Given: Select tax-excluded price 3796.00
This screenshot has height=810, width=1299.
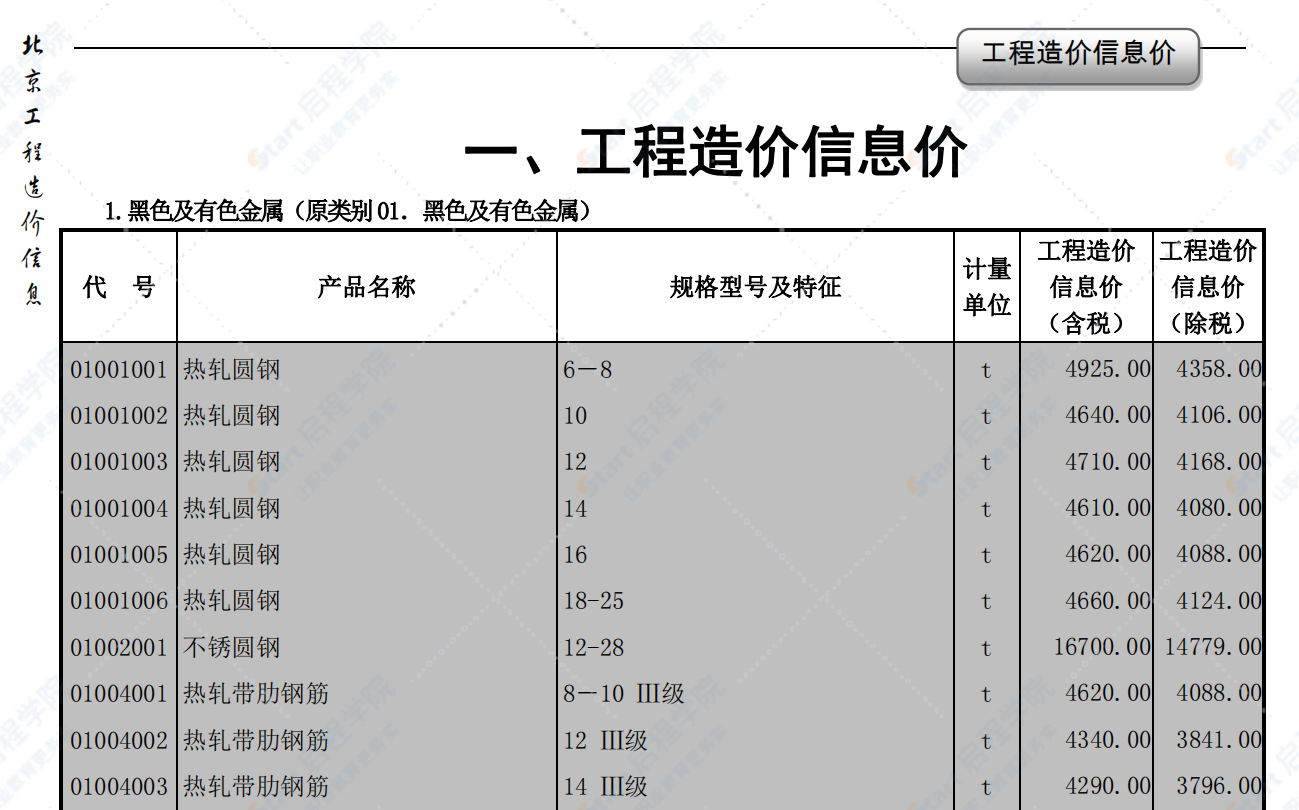Looking at the screenshot, I should [x=1219, y=786].
